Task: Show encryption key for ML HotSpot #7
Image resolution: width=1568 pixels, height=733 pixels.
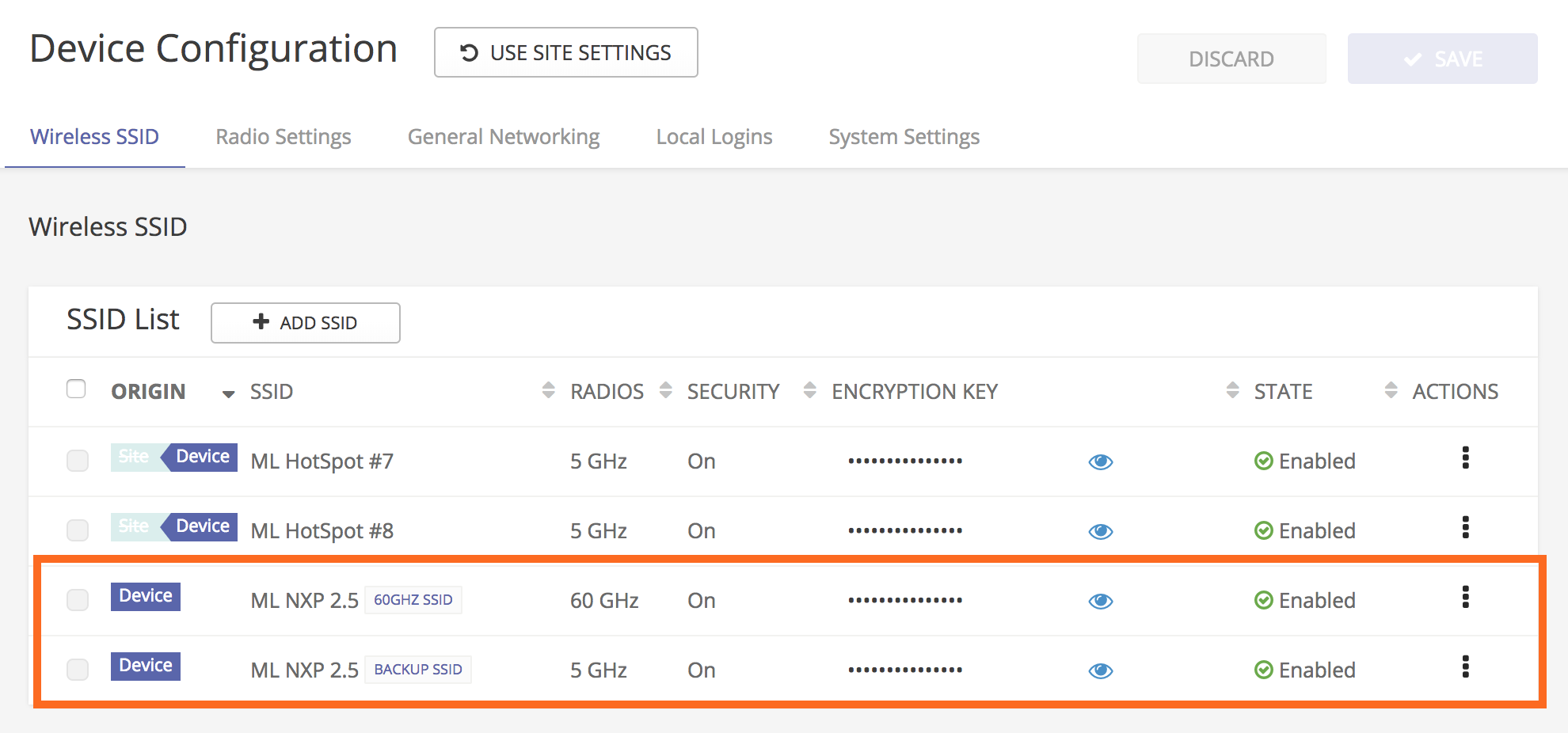Action: click(1100, 461)
